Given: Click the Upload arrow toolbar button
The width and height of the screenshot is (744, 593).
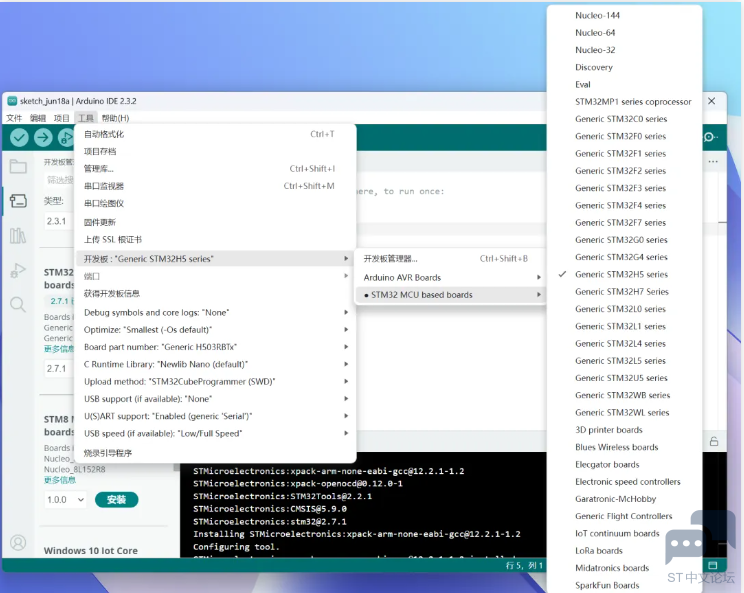Looking at the screenshot, I should coord(43,138).
